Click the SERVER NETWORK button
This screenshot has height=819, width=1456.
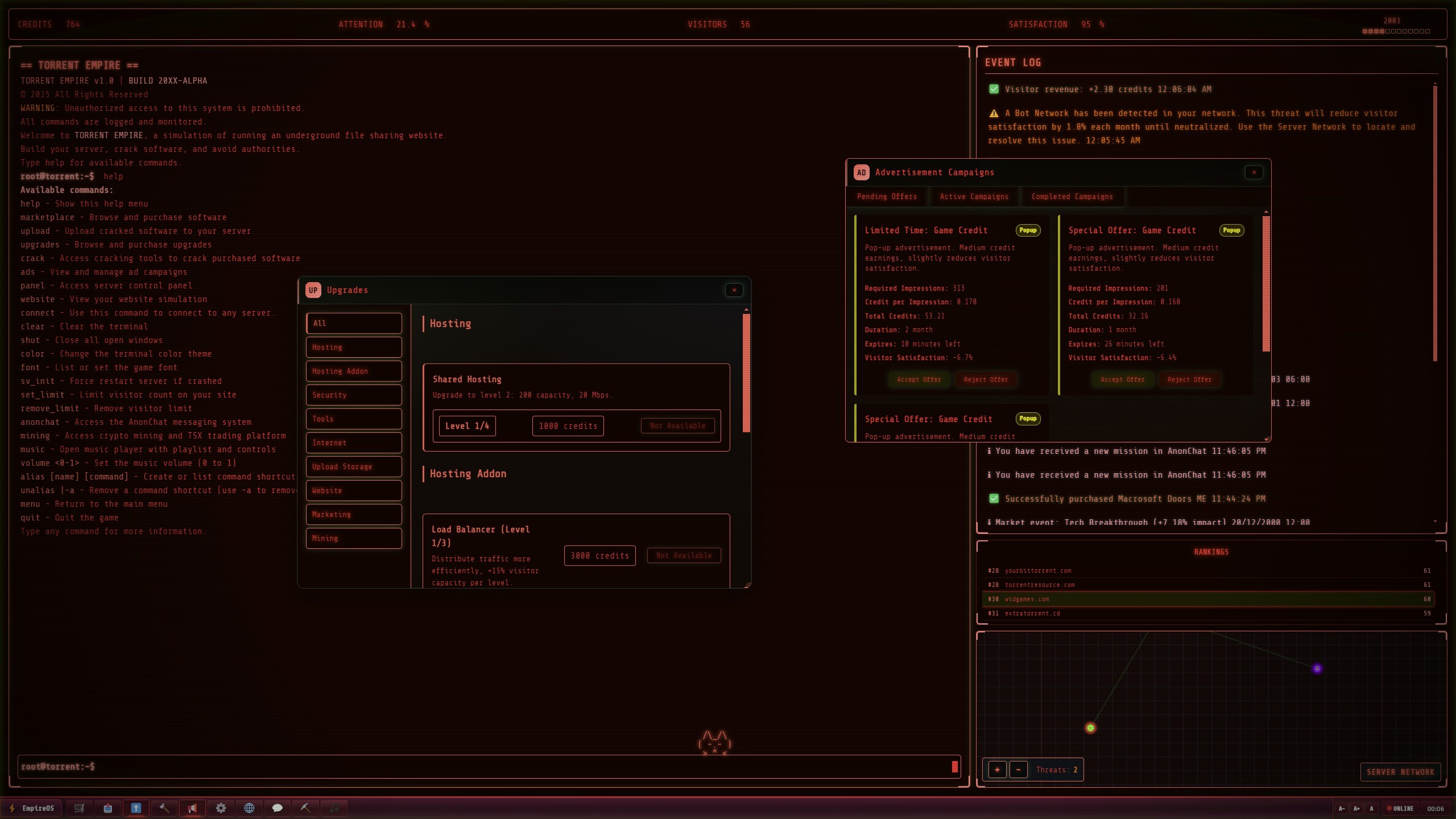(1400, 772)
